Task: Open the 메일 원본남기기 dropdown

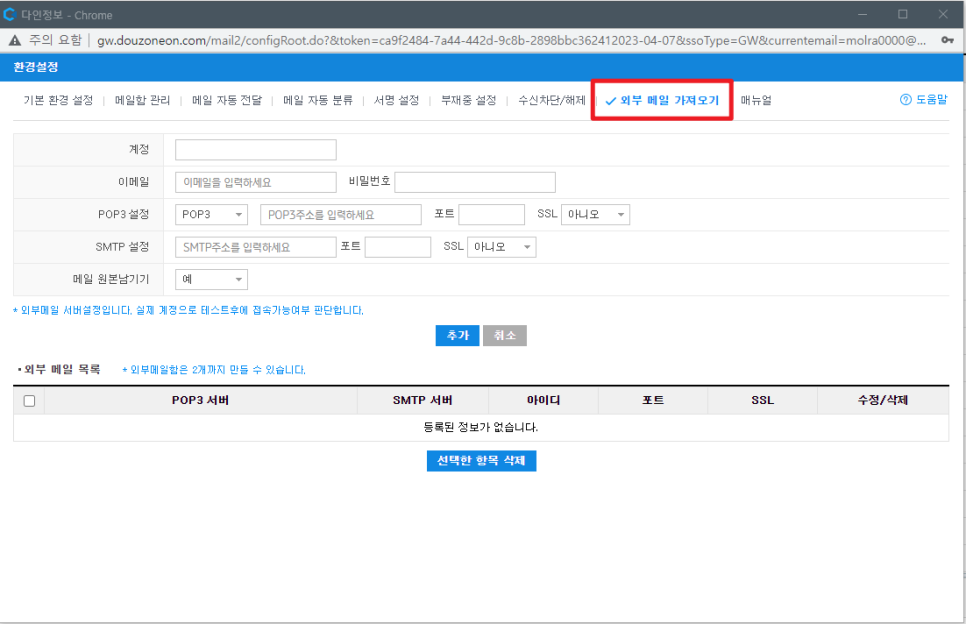Action: [211, 280]
